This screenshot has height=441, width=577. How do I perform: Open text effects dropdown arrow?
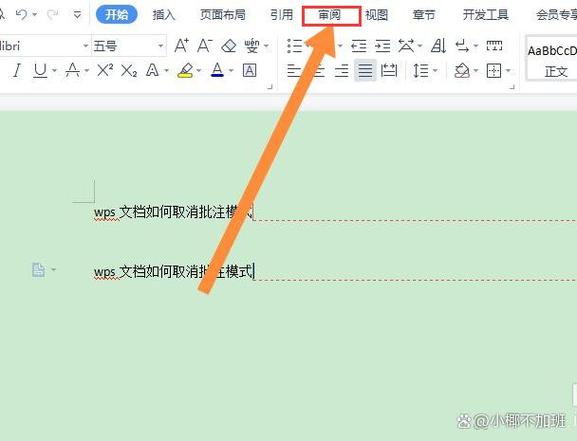click(x=166, y=70)
